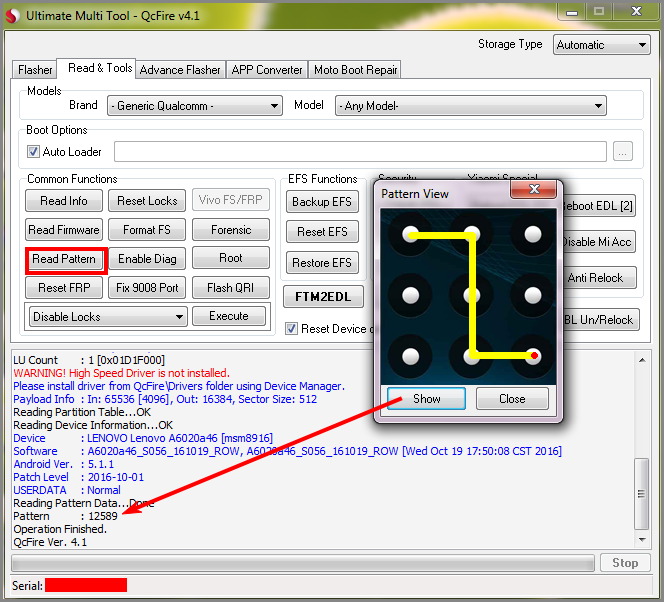The width and height of the screenshot is (664, 602).
Task: Click the 'LU Count' log line
Action: coord(89,360)
